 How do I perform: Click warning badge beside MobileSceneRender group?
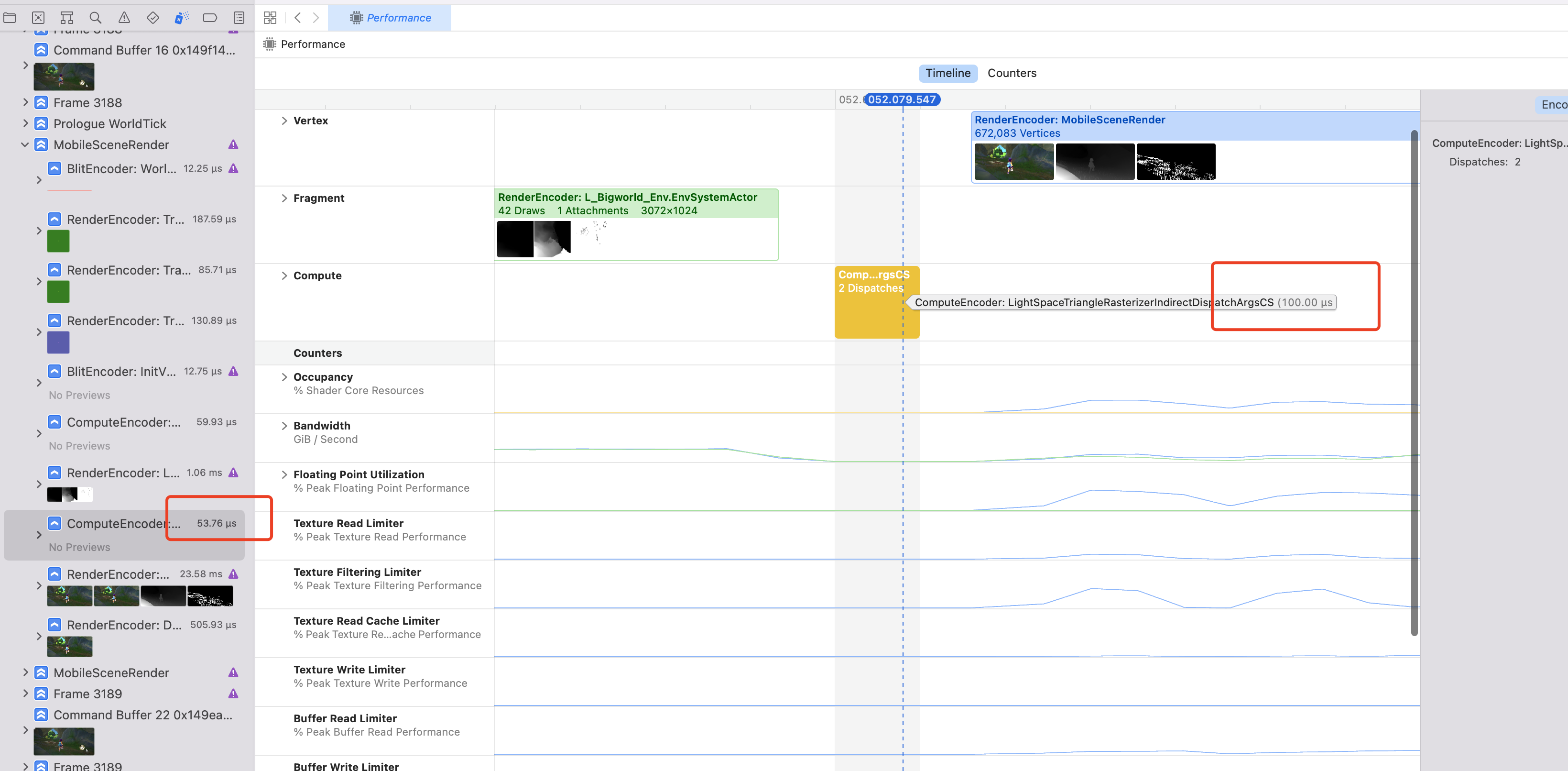coord(233,145)
